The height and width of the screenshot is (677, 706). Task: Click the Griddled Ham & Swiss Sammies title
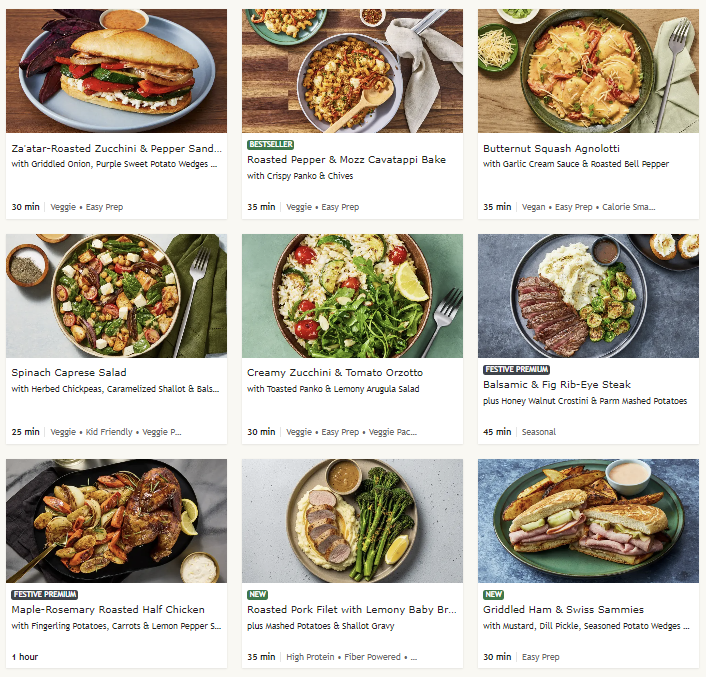click(x=563, y=609)
